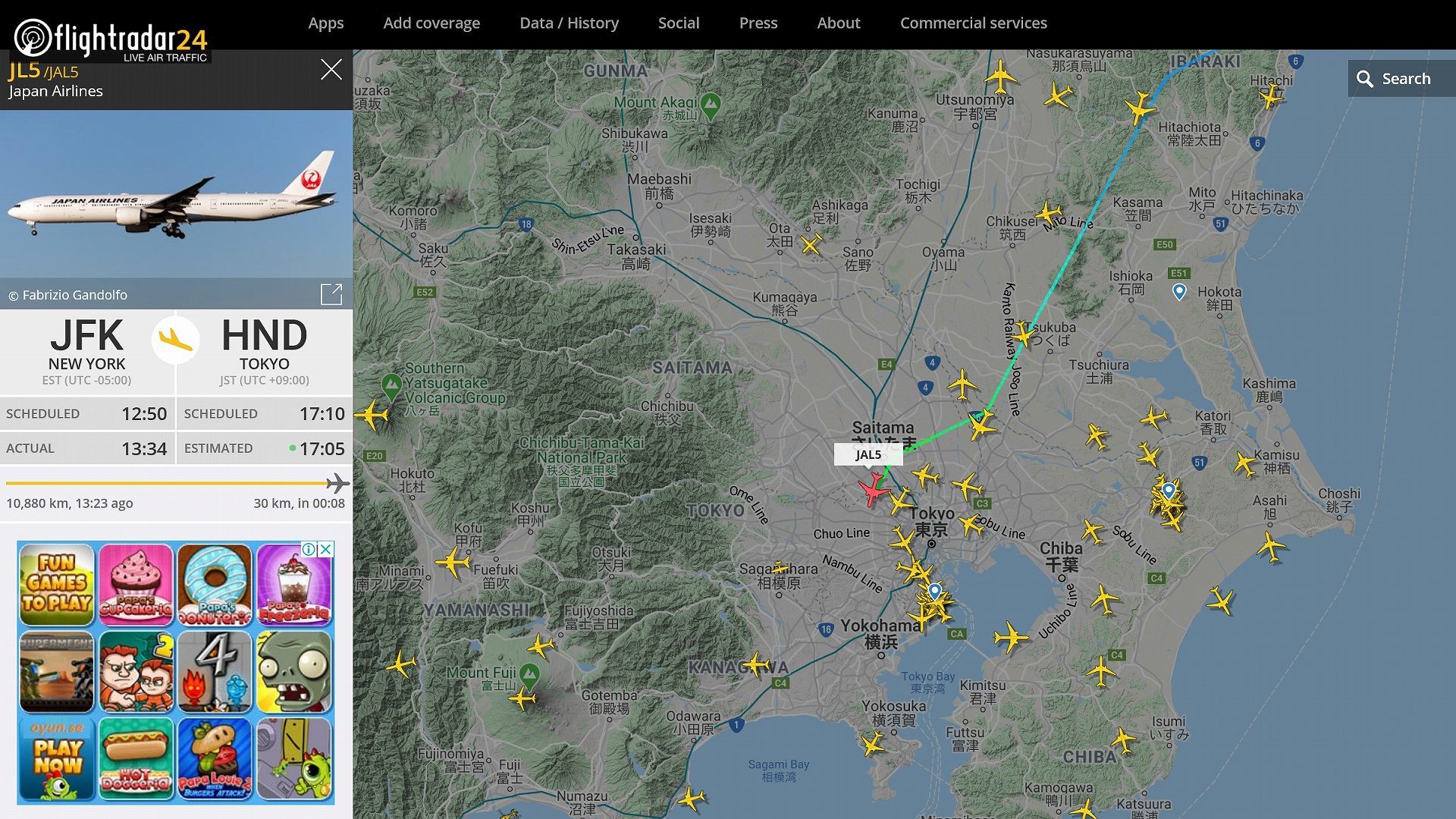This screenshot has width=1456, height=819.
Task: Select aircraft near Kamisu
Action: 1244,463
